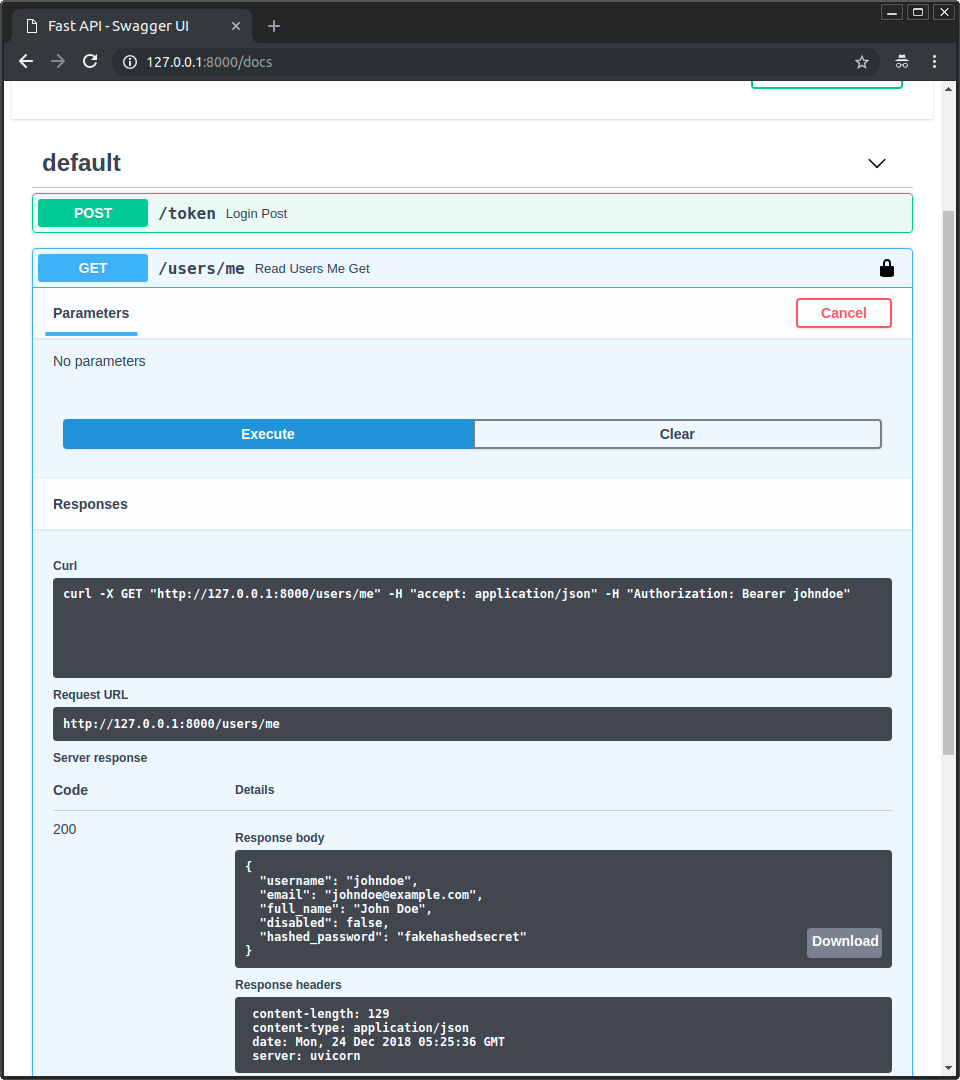Screen dimensions: 960x1080
Task: Click the Execute button
Action: pyautogui.click(x=267, y=433)
